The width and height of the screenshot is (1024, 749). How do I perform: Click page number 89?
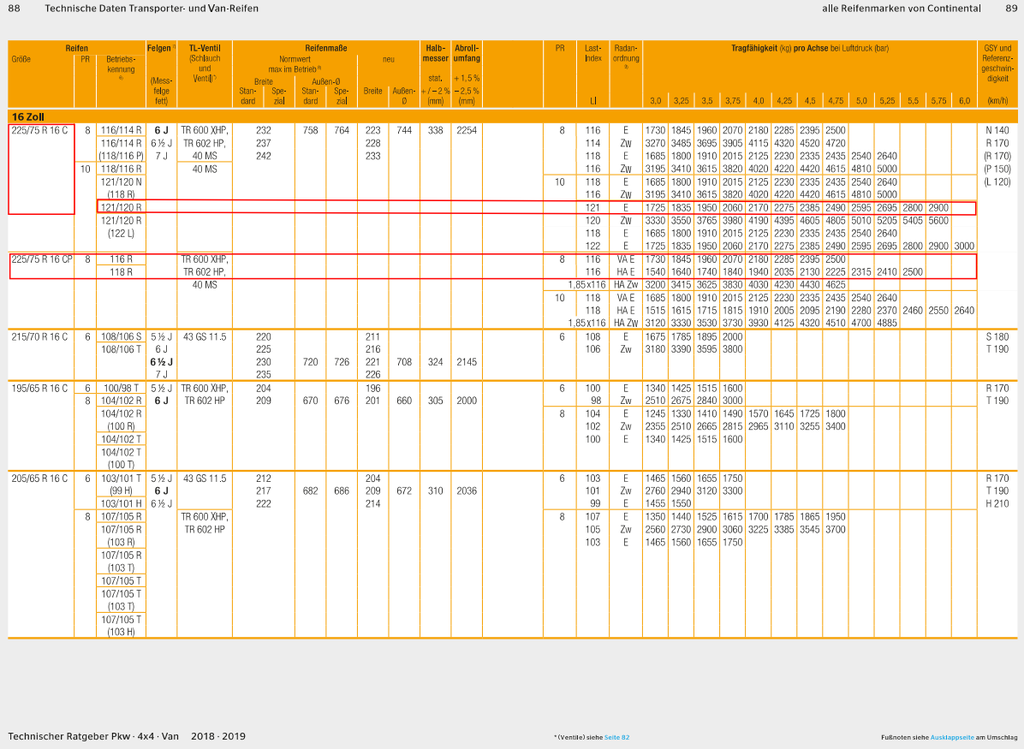click(x=1011, y=8)
